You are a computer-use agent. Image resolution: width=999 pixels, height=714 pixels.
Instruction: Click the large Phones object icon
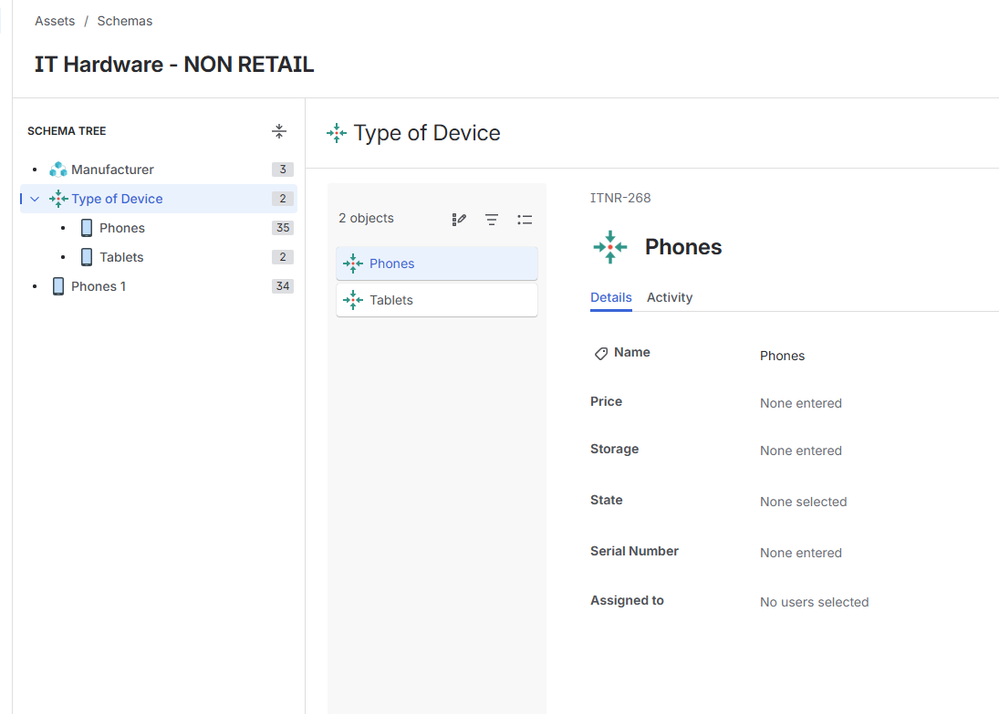(x=610, y=247)
